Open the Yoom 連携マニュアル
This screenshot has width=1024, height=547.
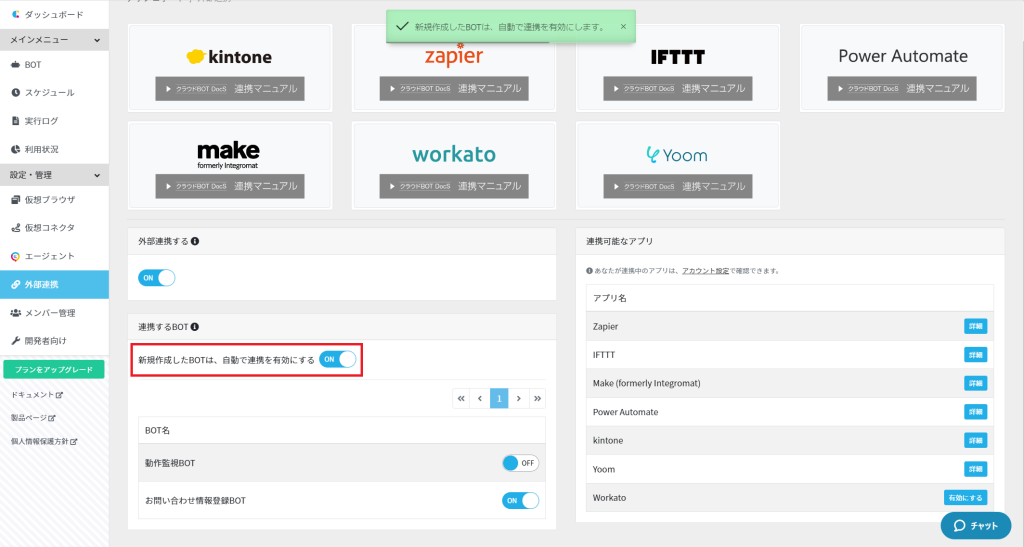678,186
